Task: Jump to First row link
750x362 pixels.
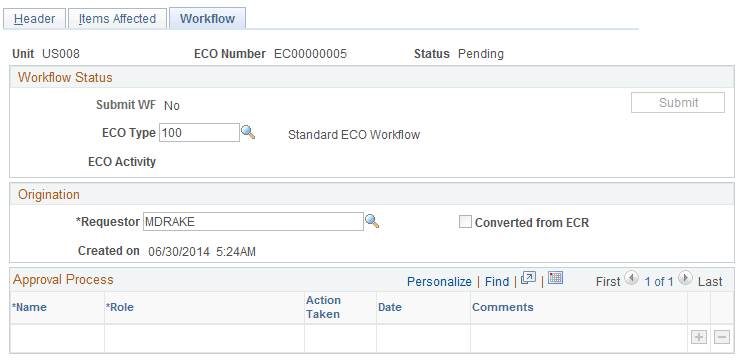Action: point(608,282)
